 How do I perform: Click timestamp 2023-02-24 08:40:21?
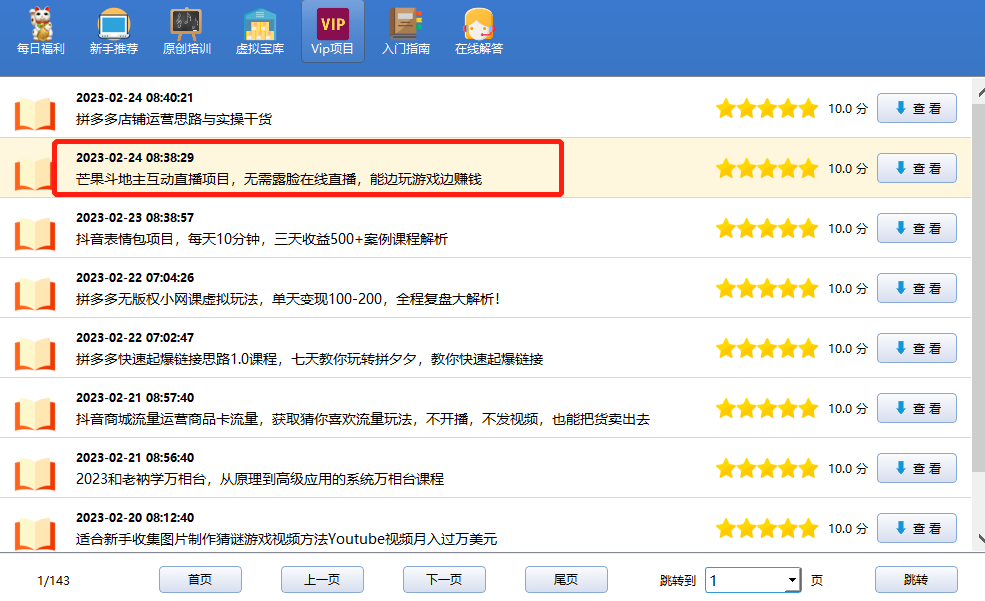(x=134, y=98)
